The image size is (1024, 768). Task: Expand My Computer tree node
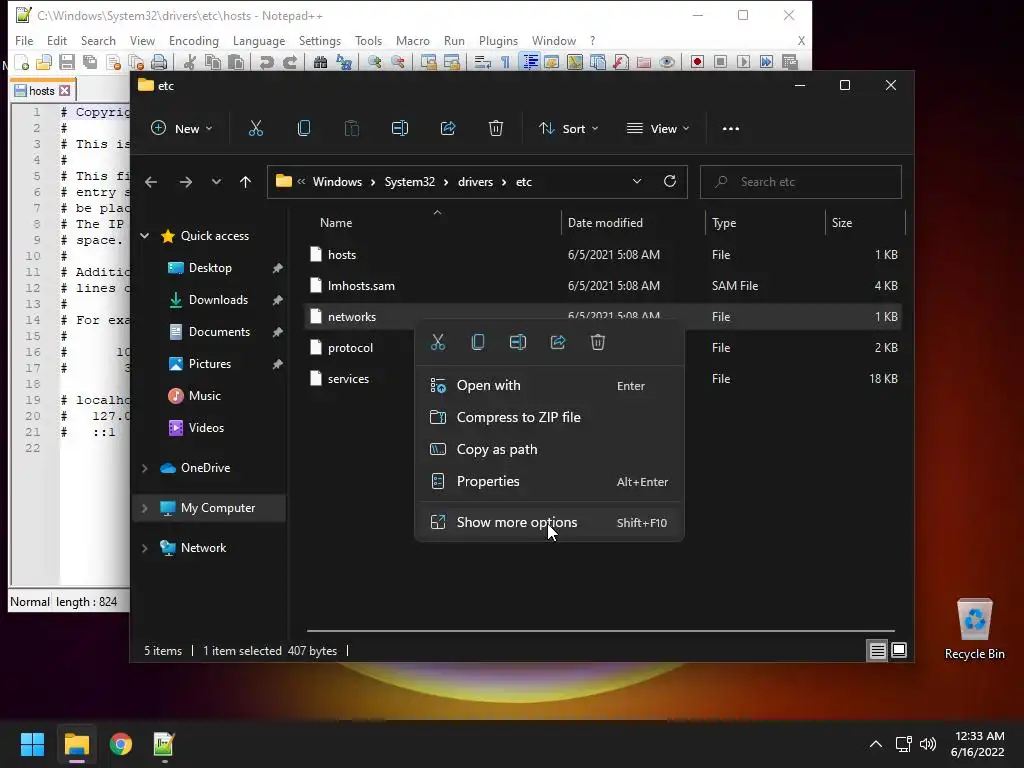[145, 508]
